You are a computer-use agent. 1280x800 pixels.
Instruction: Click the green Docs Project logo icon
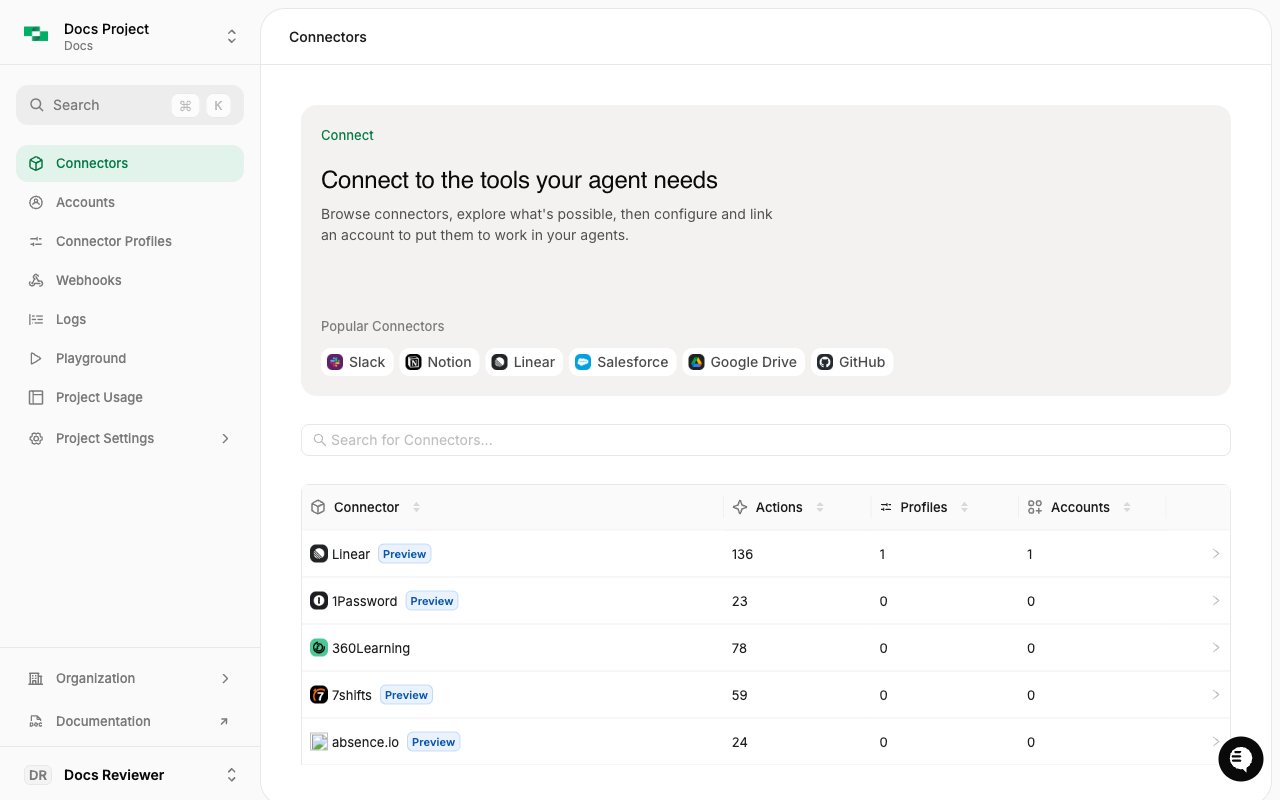(36, 36)
